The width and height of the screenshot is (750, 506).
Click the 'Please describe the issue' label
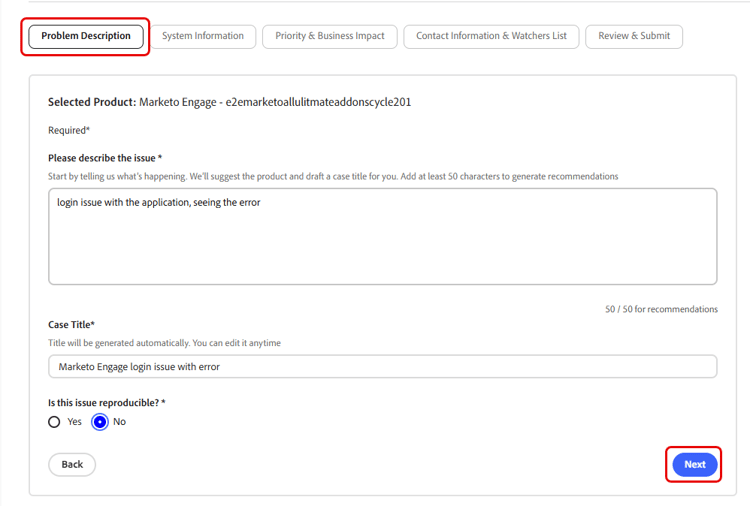point(105,158)
